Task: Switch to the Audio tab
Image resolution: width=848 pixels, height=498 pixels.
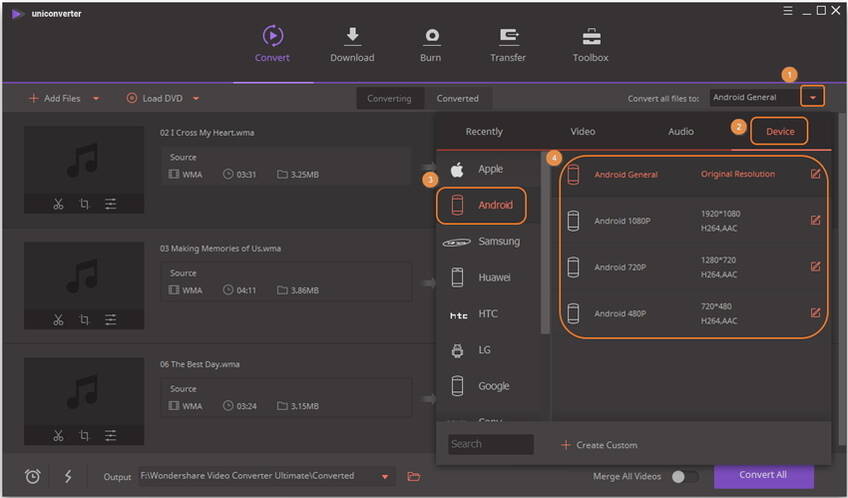Action: coord(680,131)
